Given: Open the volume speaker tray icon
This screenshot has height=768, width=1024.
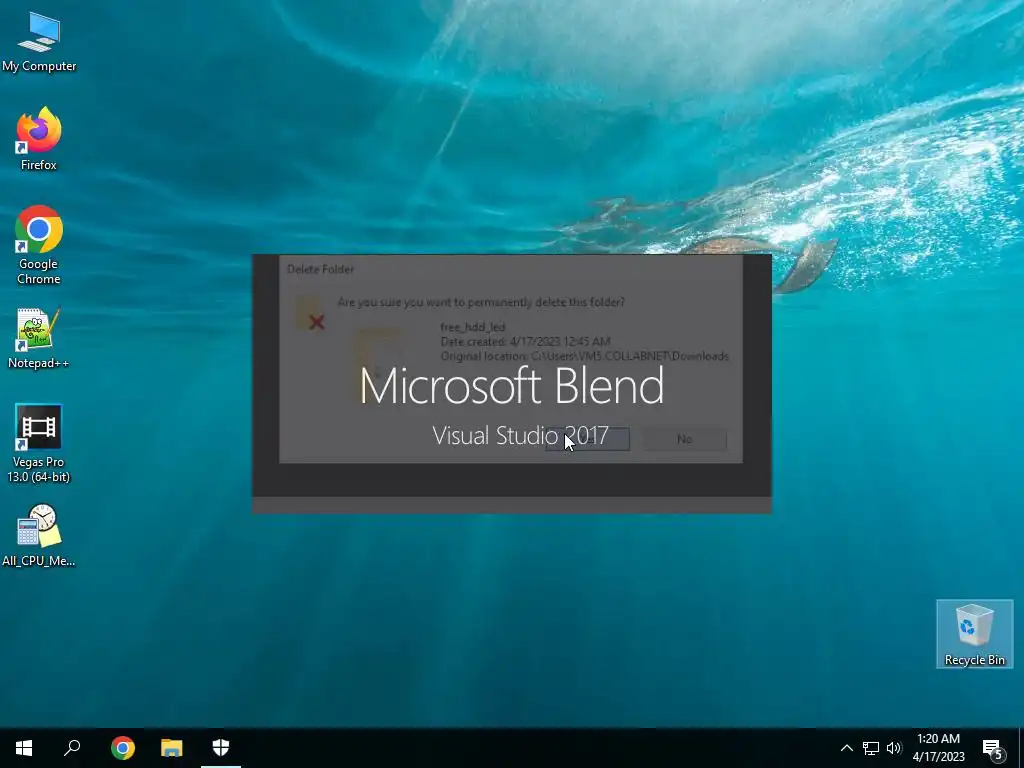Looking at the screenshot, I should [894, 748].
